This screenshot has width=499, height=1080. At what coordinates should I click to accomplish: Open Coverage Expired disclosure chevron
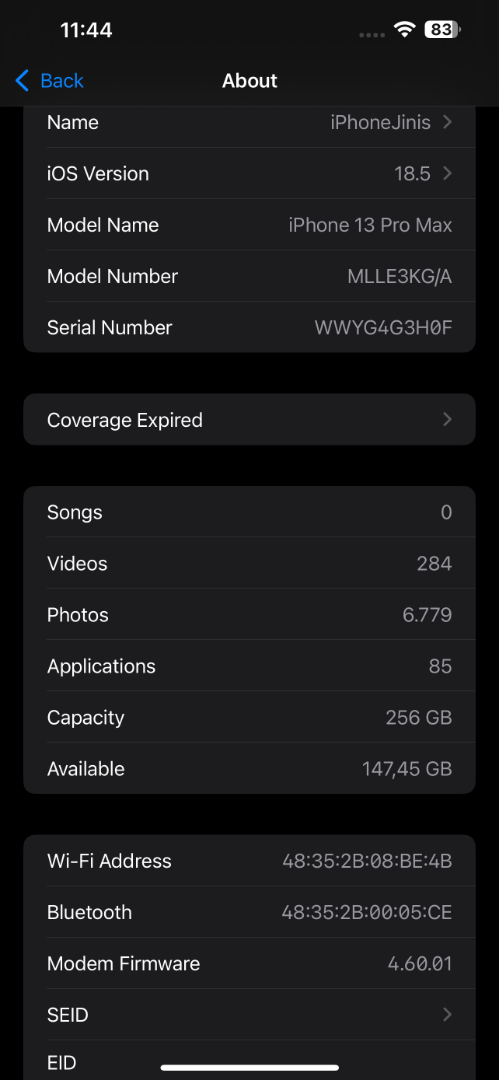tap(447, 419)
